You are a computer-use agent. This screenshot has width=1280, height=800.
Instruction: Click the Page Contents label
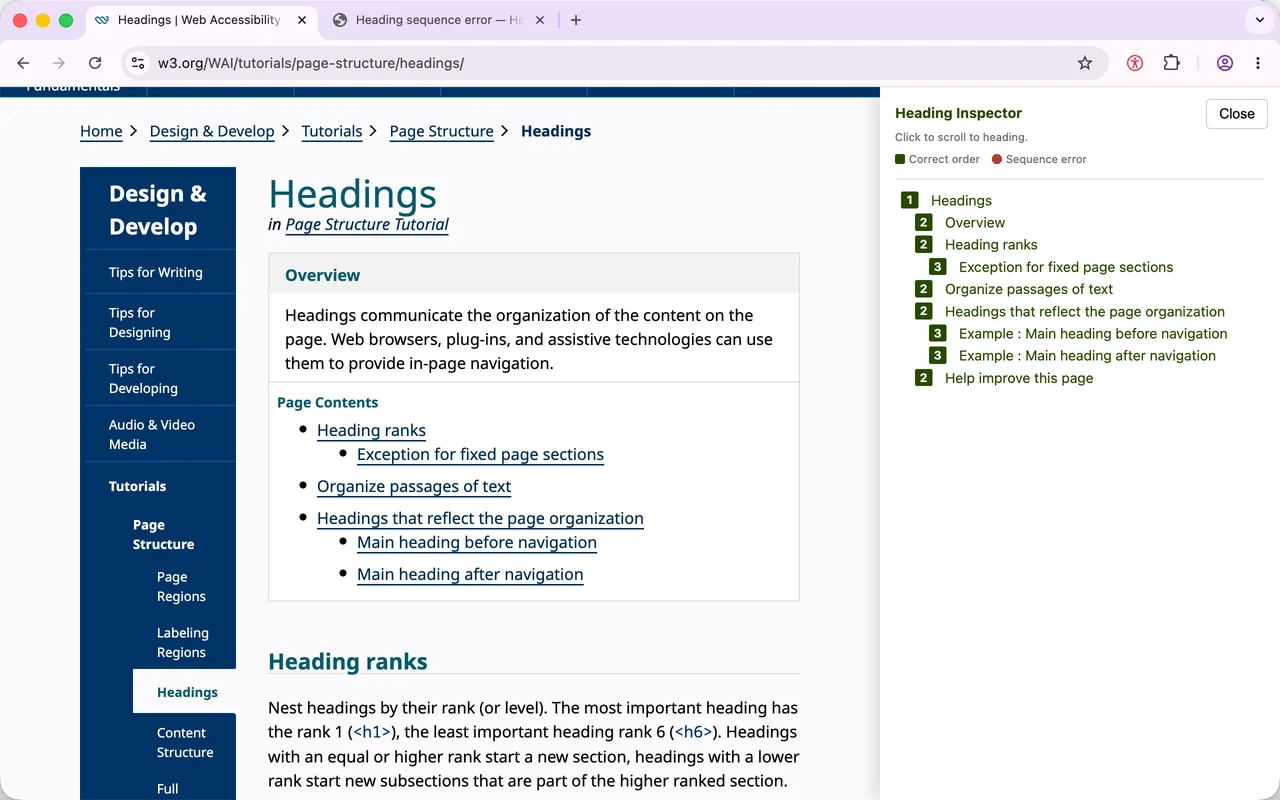pos(327,402)
